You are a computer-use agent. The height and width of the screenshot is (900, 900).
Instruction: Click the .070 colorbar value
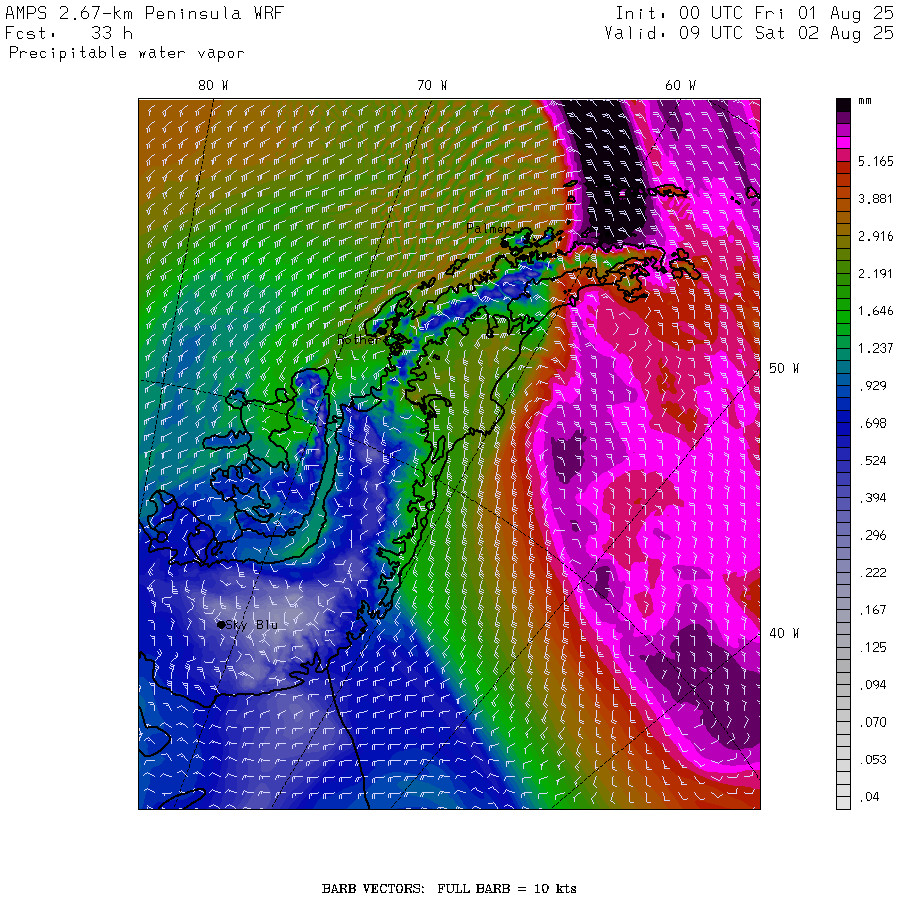873,722
